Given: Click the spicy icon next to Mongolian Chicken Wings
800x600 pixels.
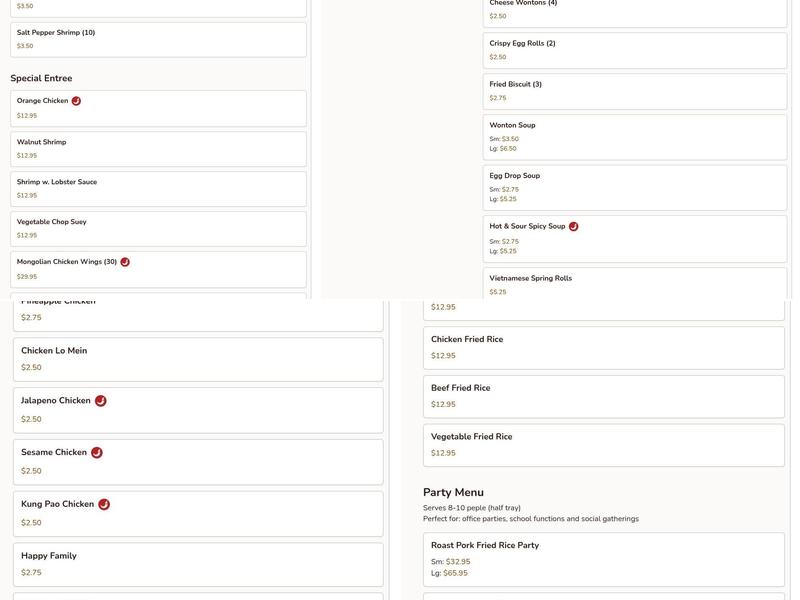Looking at the screenshot, I should tap(125, 262).
